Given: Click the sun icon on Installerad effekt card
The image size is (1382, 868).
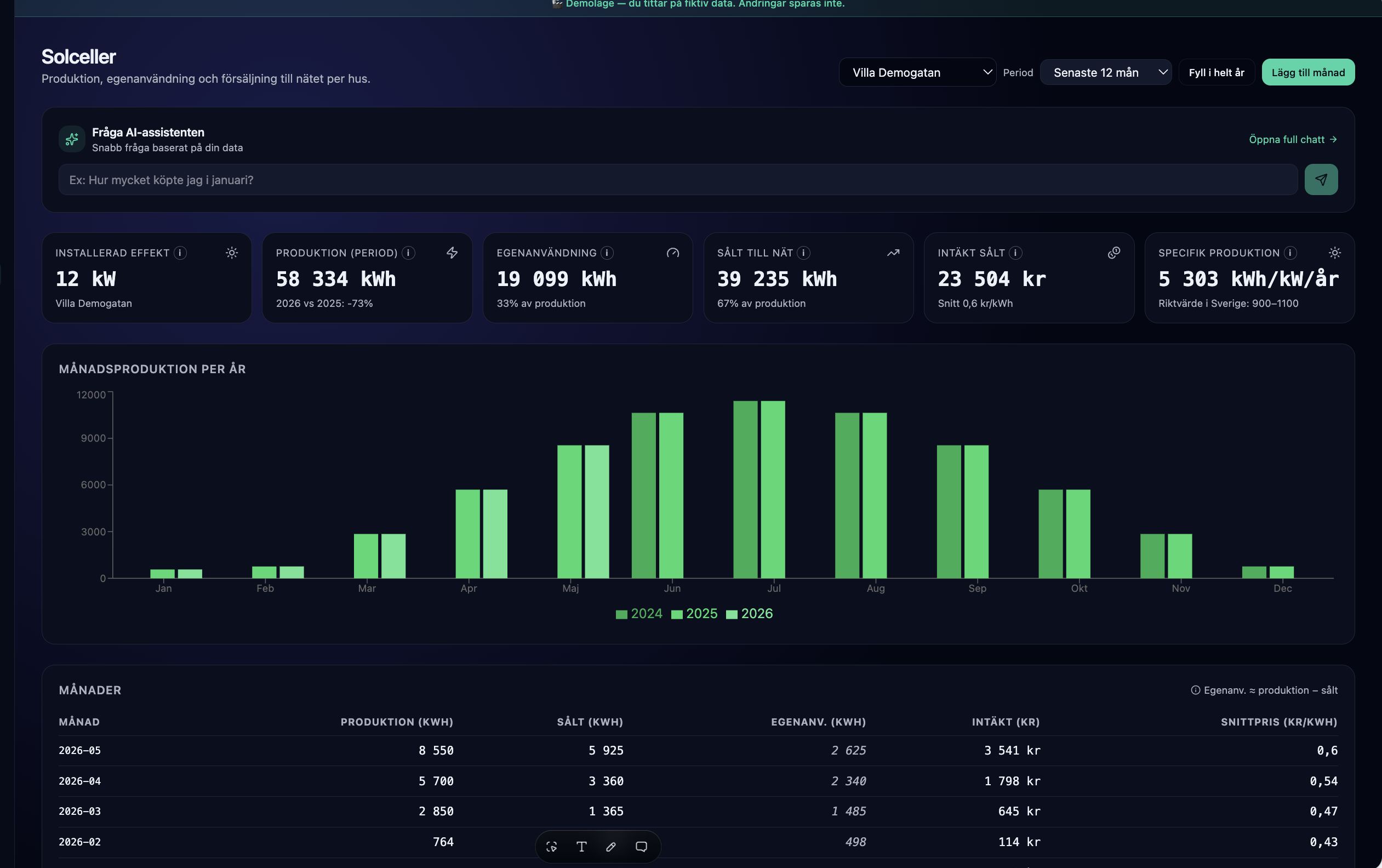Looking at the screenshot, I should coord(232,253).
